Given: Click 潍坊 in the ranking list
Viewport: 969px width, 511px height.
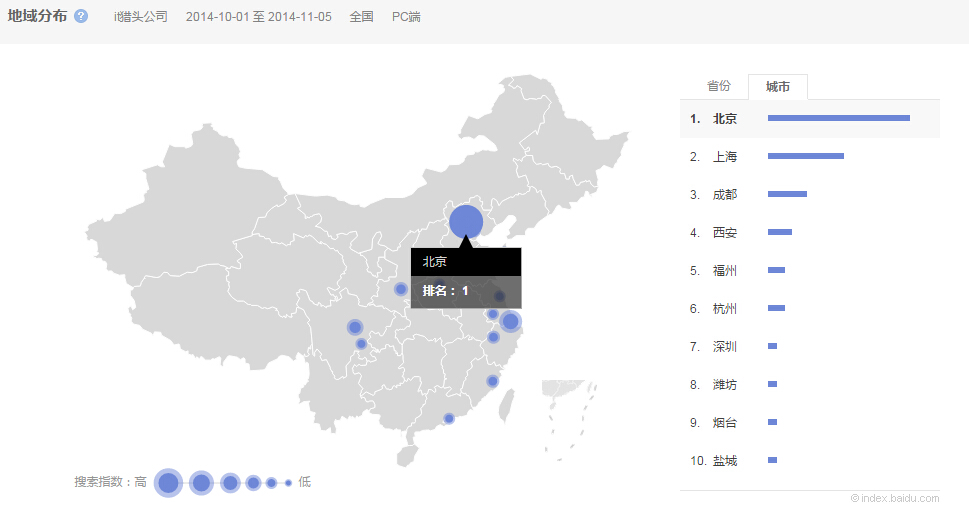Looking at the screenshot, I should (724, 385).
